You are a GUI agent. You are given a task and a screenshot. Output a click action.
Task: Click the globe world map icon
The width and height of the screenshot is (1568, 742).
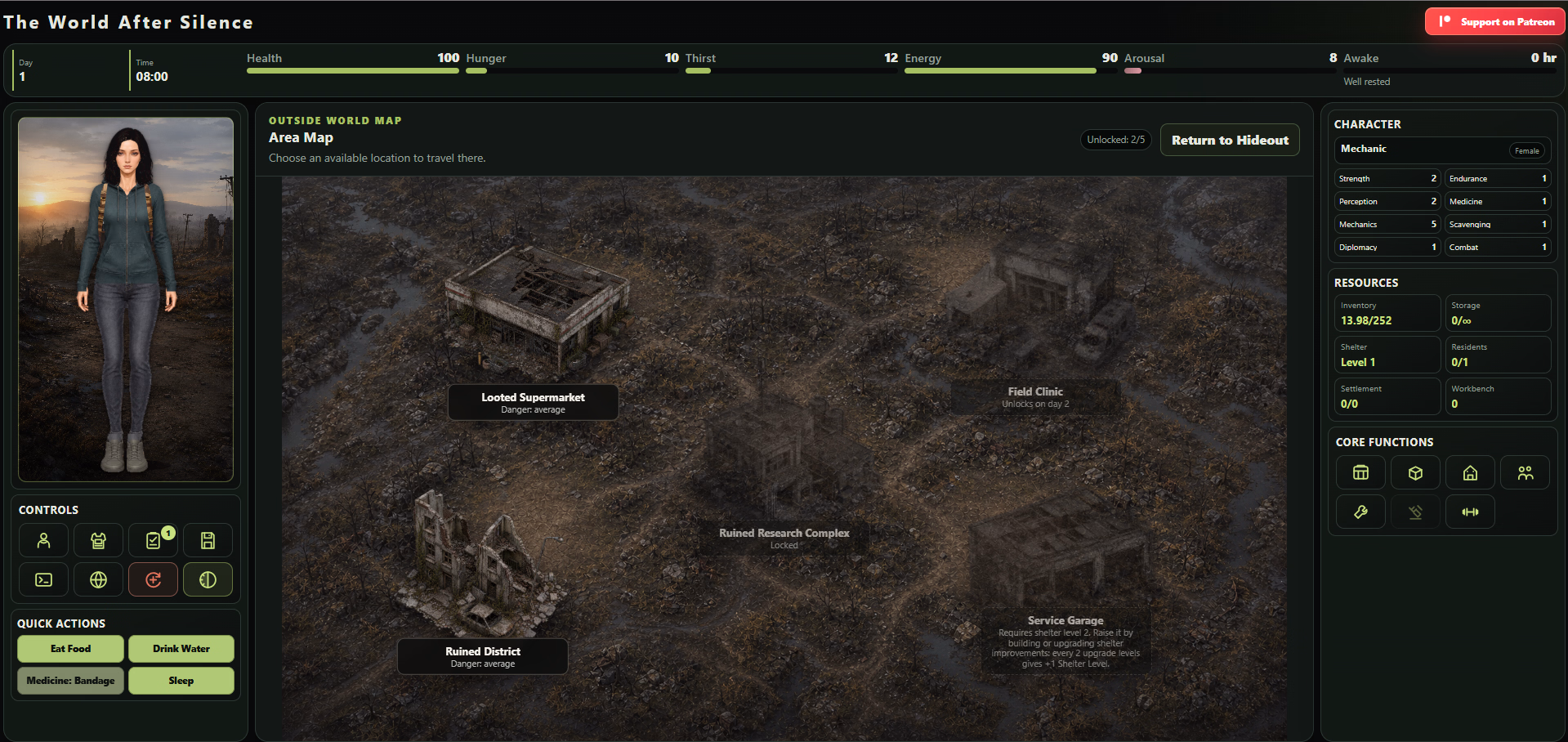coord(98,579)
